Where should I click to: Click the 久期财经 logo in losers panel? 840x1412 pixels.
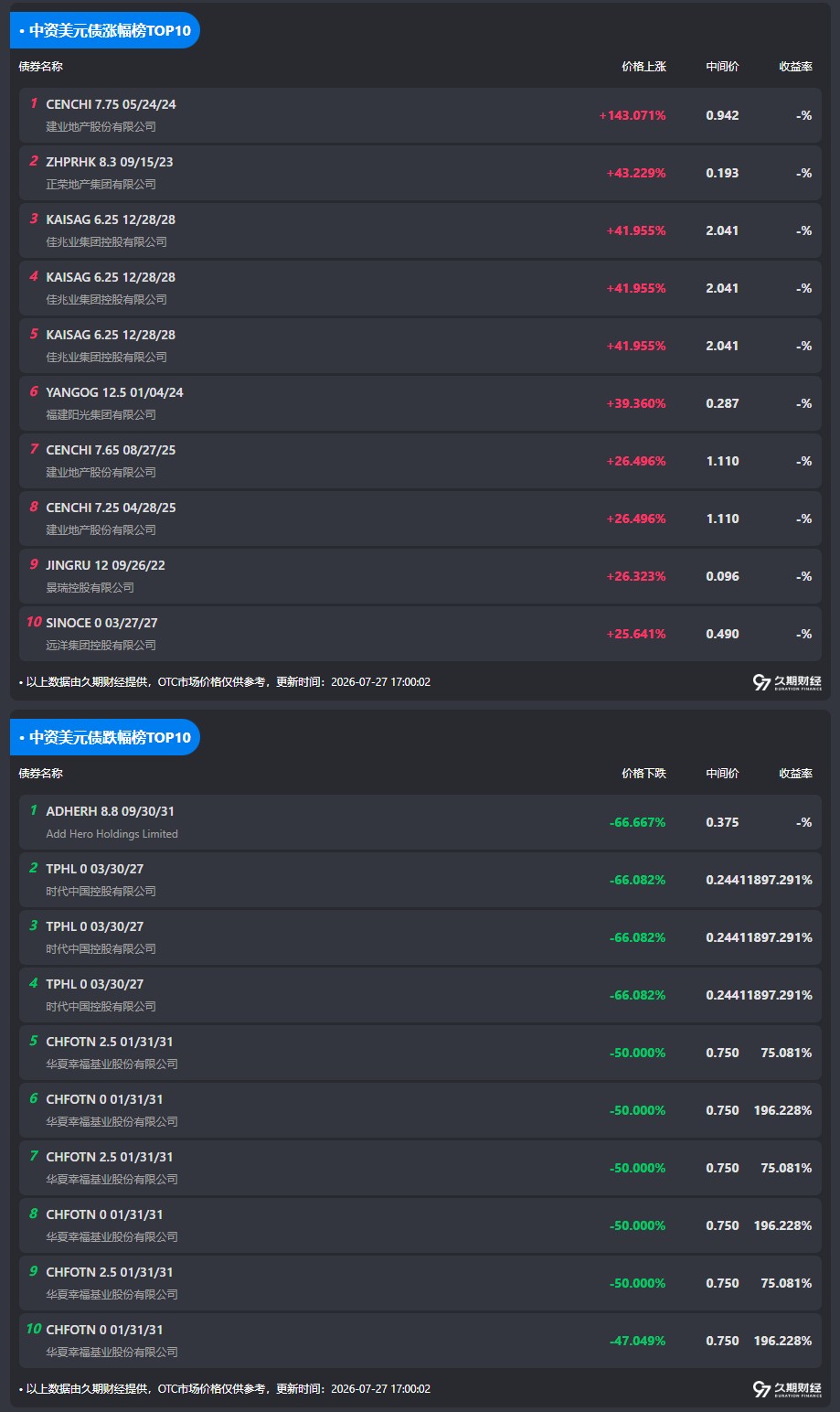point(787,1389)
